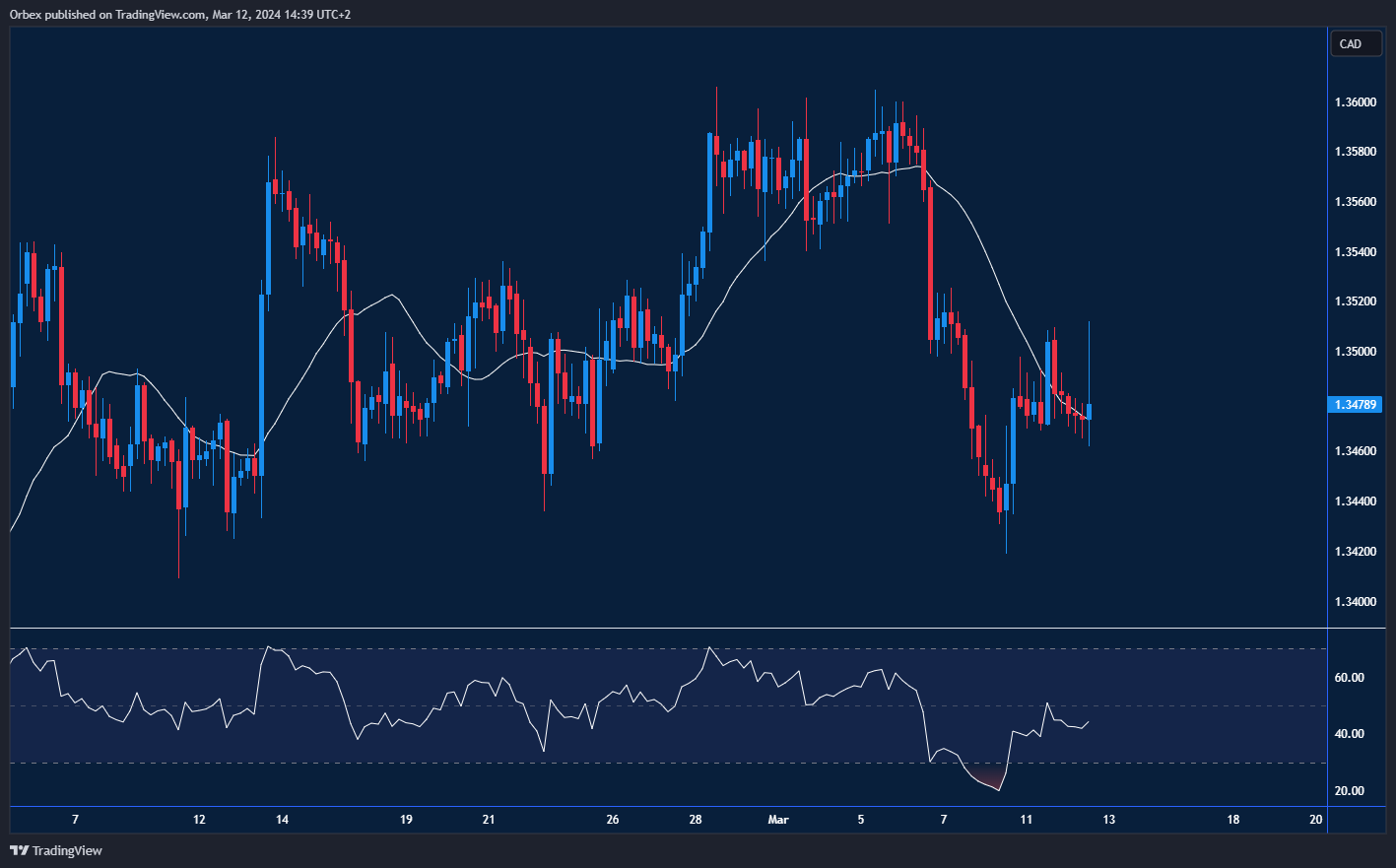Open the TradingView wordmark link
The height and width of the screenshot is (868, 1396).
point(67,850)
